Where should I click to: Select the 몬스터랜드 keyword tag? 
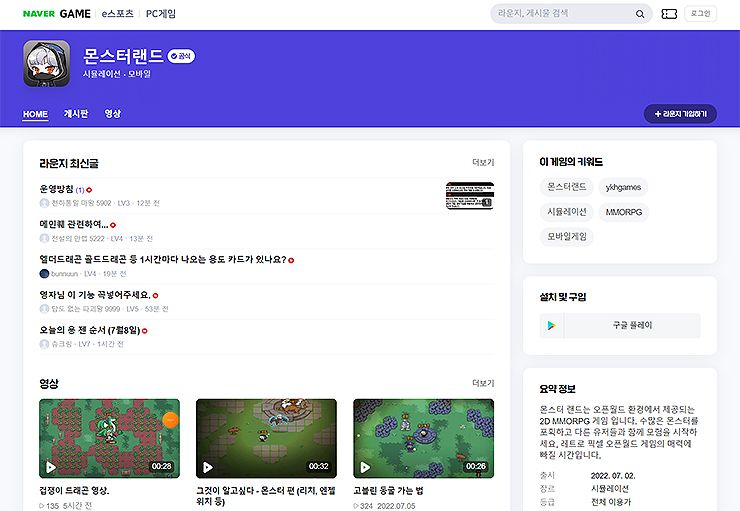(567, 187)
